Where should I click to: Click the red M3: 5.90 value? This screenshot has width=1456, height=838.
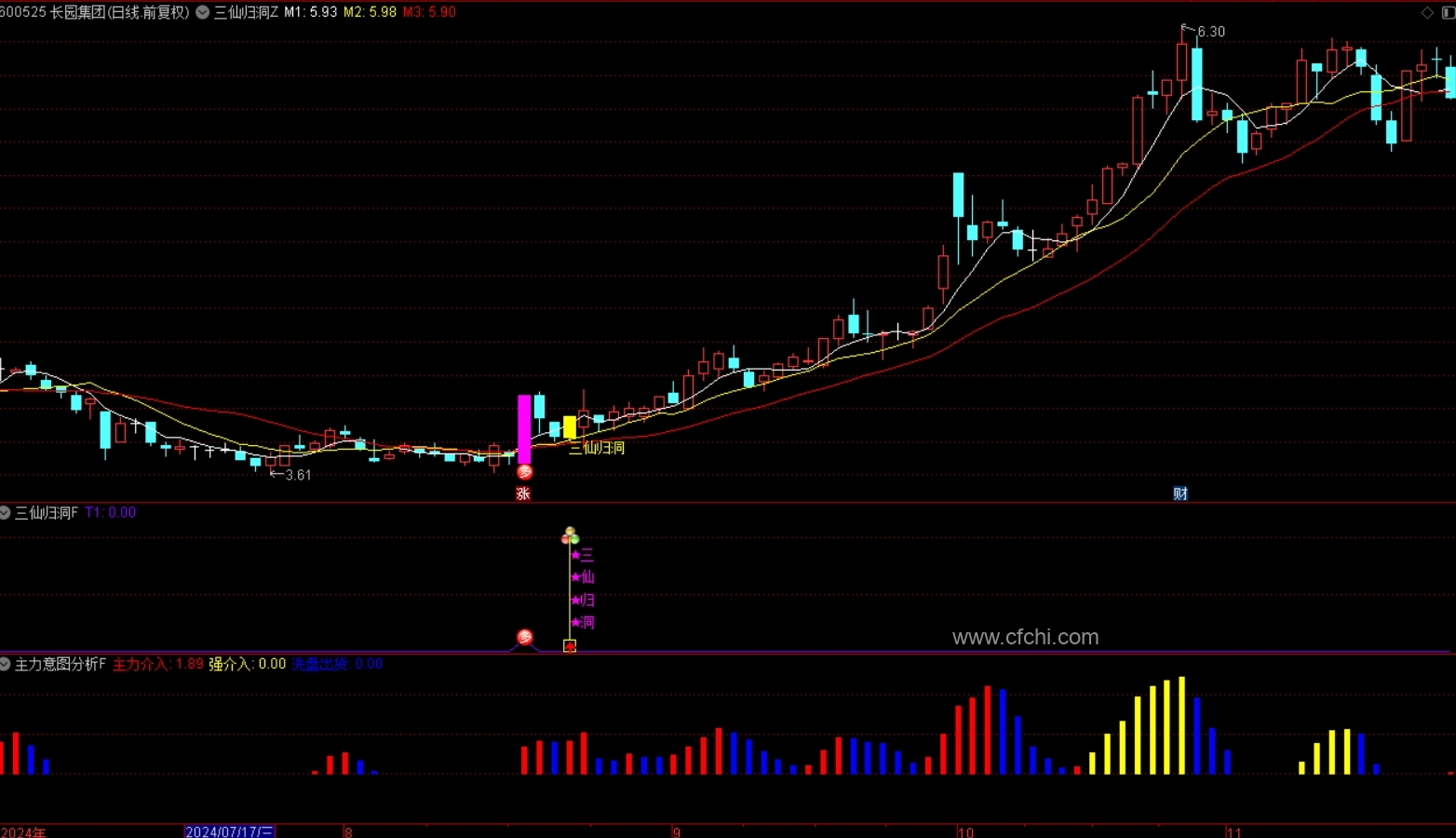429,12
